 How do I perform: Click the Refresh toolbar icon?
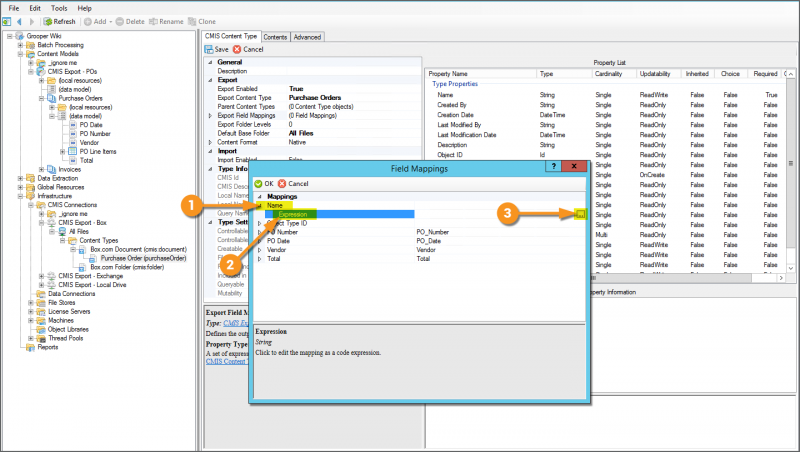[x=47, y=21]
